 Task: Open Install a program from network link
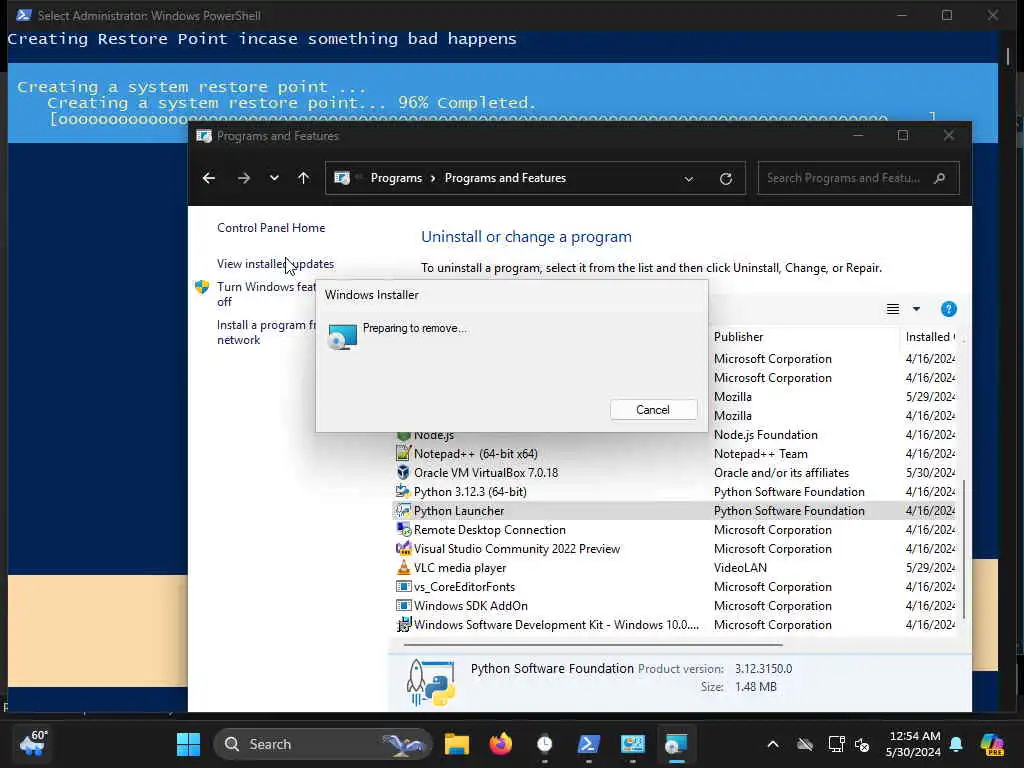pyautogui.click(x=266, y=332)
